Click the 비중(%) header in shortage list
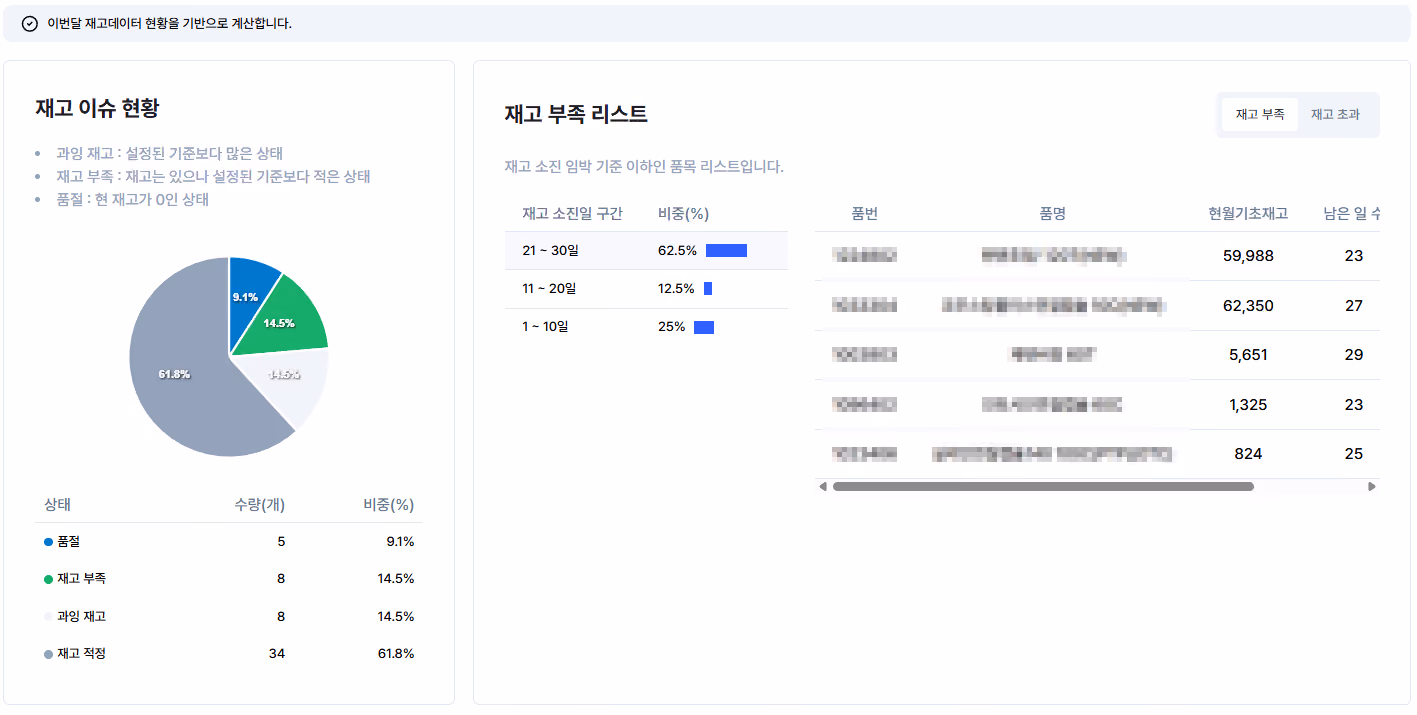Viewport: 1417px width, 715px height. tap(683, 213)
